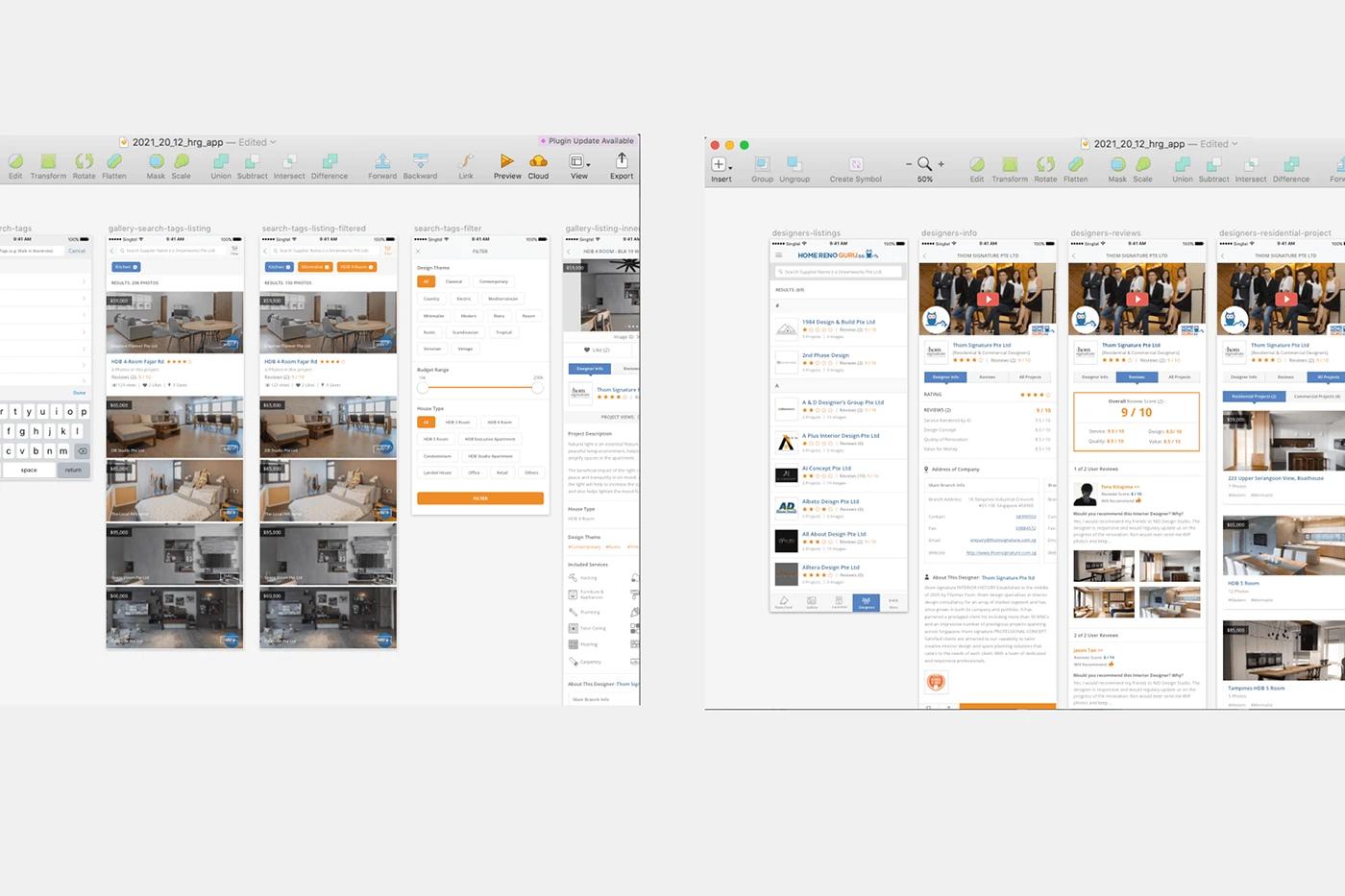Click Flatten icon in left window toolbar

[x=114, y=160]
